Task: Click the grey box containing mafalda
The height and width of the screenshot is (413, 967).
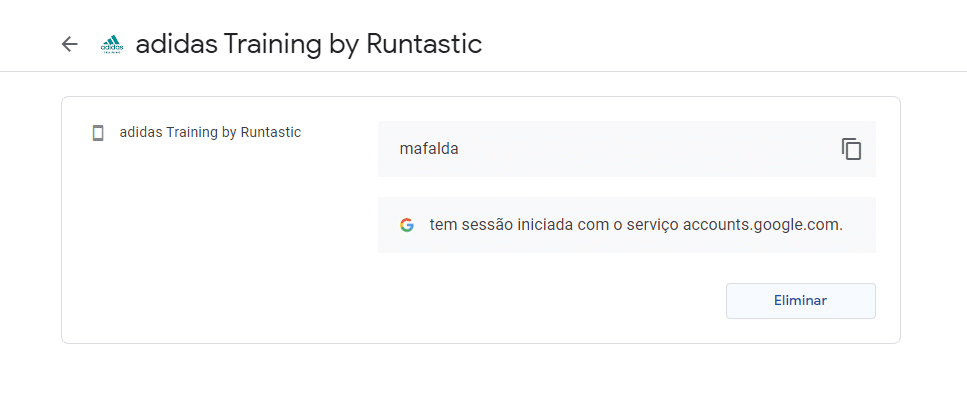Action: pos(627,149)
